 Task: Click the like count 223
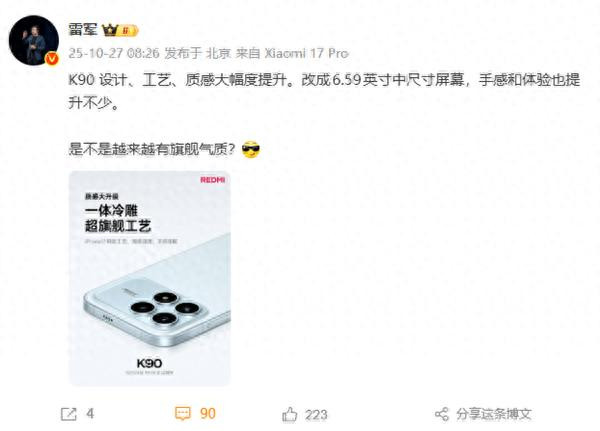pyautogui.click(x=316, y=415)
